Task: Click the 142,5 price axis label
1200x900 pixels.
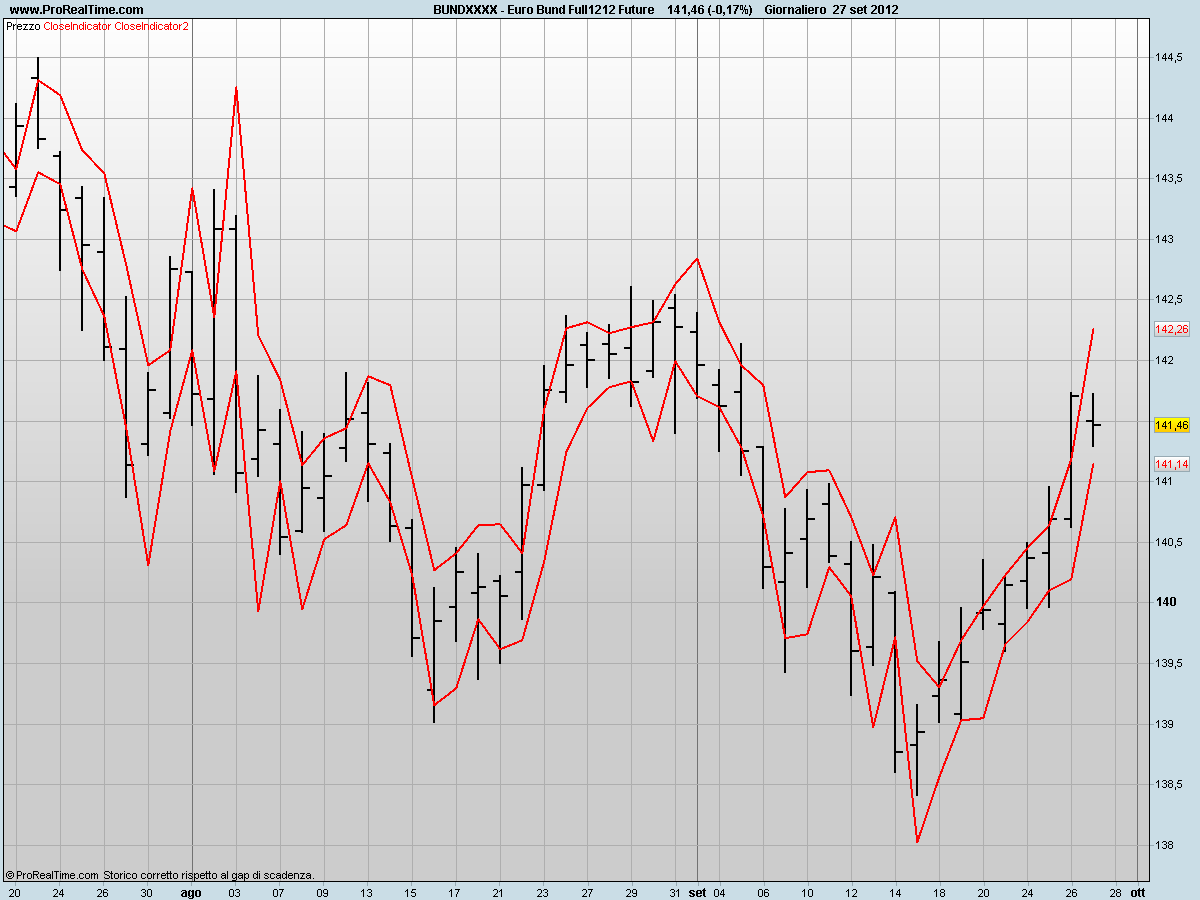Action: point(1170,299)
